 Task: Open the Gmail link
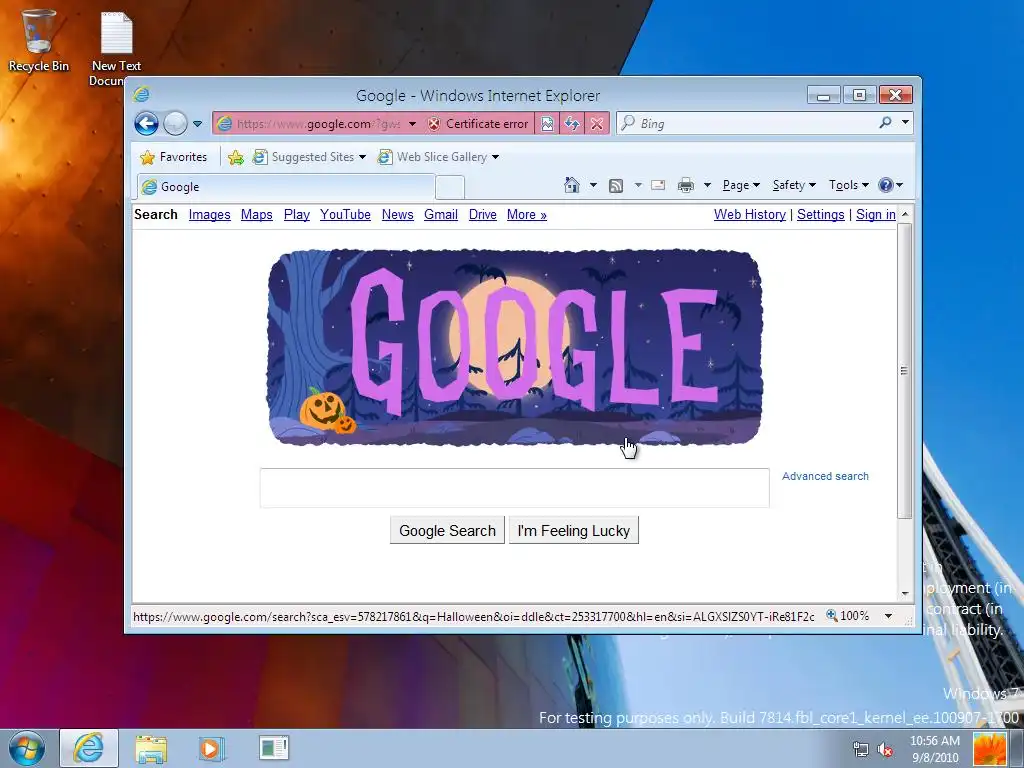point(441,215)
